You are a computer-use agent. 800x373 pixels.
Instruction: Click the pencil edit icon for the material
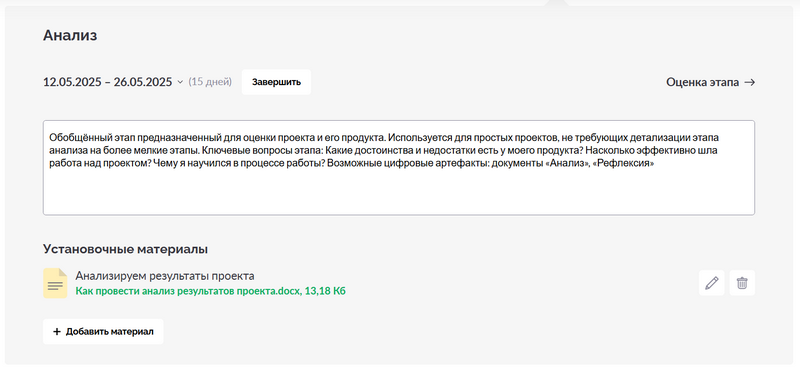pyautogui.click(x=711, y=283)
